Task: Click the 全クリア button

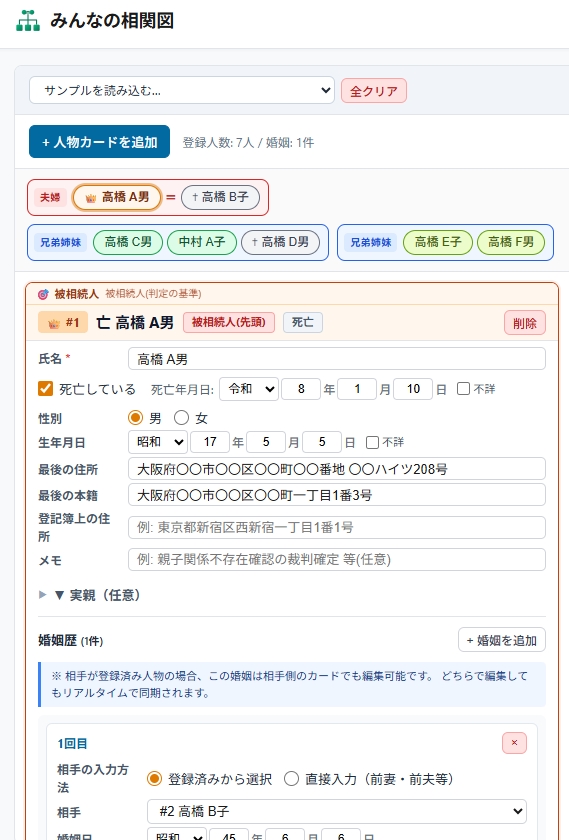Action: point(374,91)
